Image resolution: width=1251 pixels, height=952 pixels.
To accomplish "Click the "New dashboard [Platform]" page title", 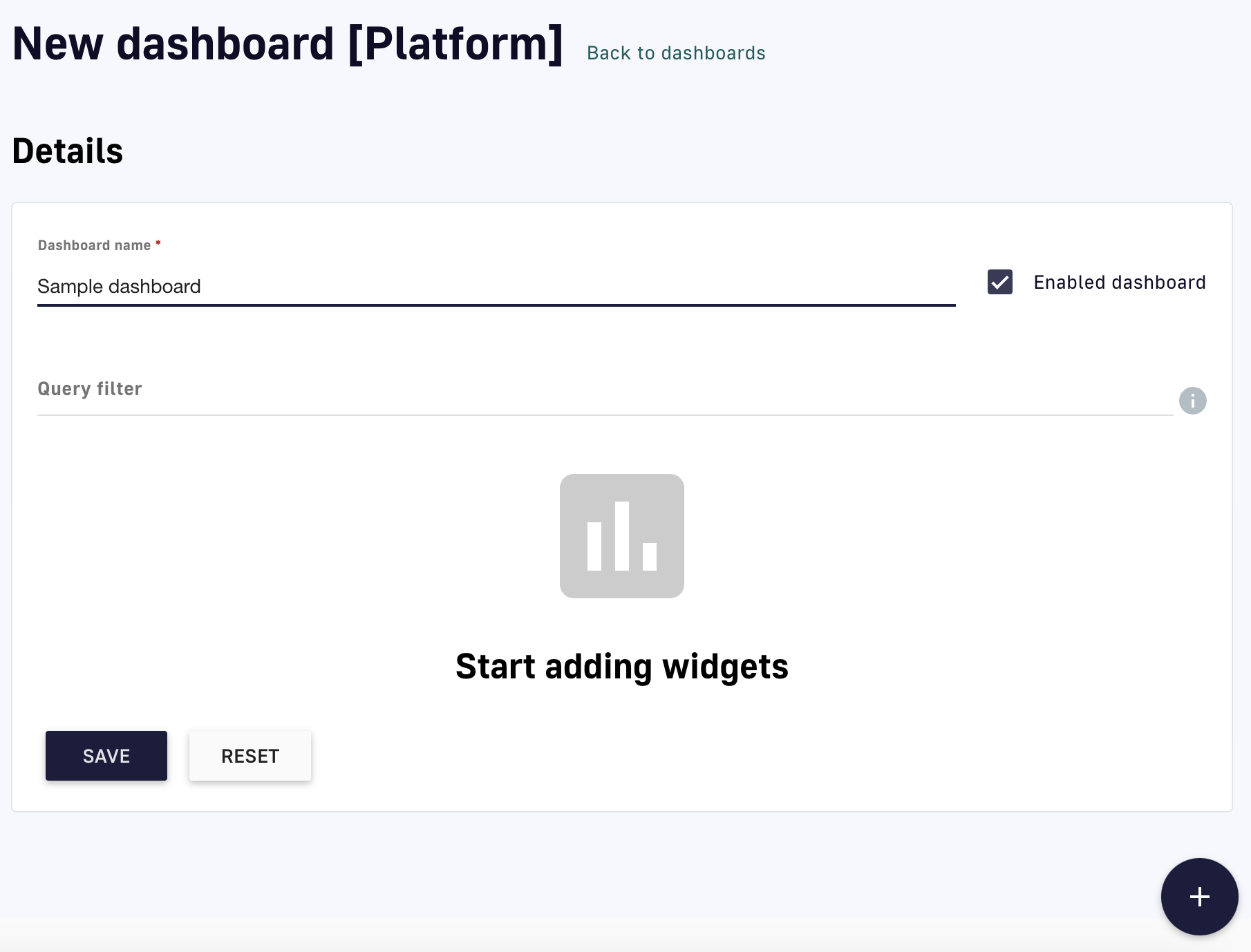I will point(288,44).
